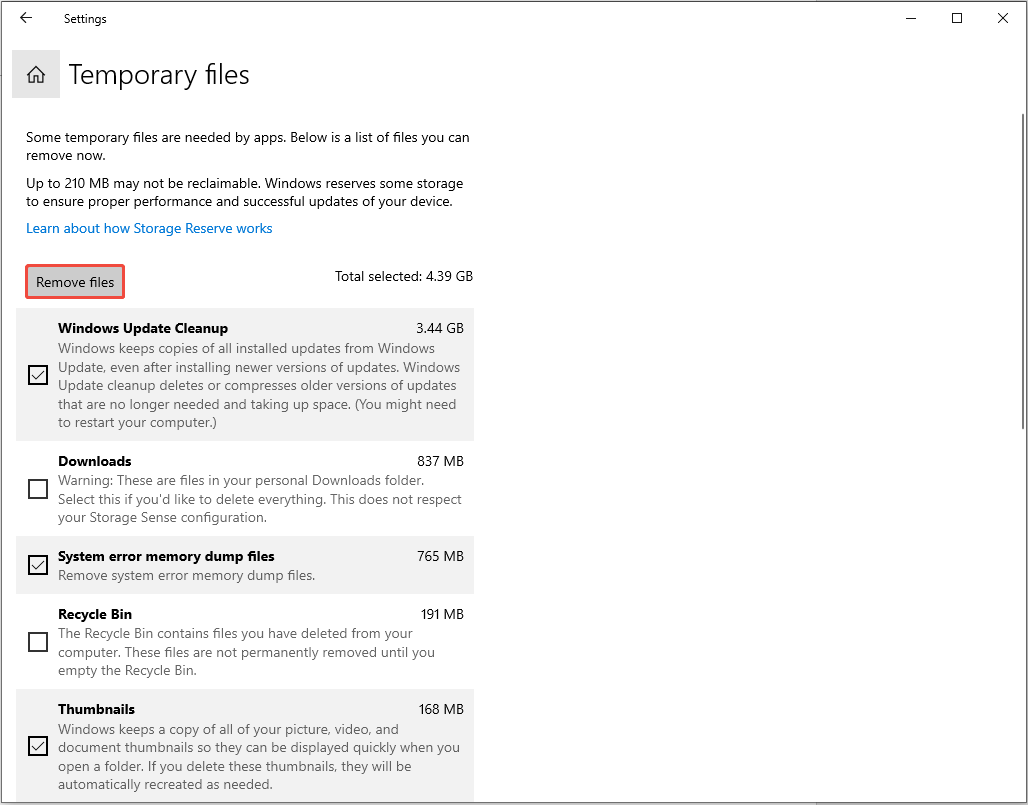Select the Recycle Bin item title
The height and width of the screenshot is (805, 1028).
[95, 614]
